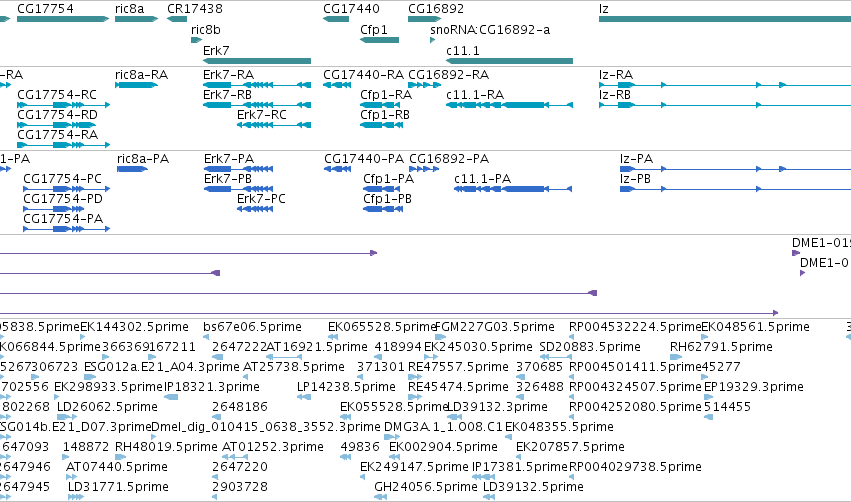Click EST bs67e06.5prime
The width and height of the screenshot is (851, 502).
252,327
